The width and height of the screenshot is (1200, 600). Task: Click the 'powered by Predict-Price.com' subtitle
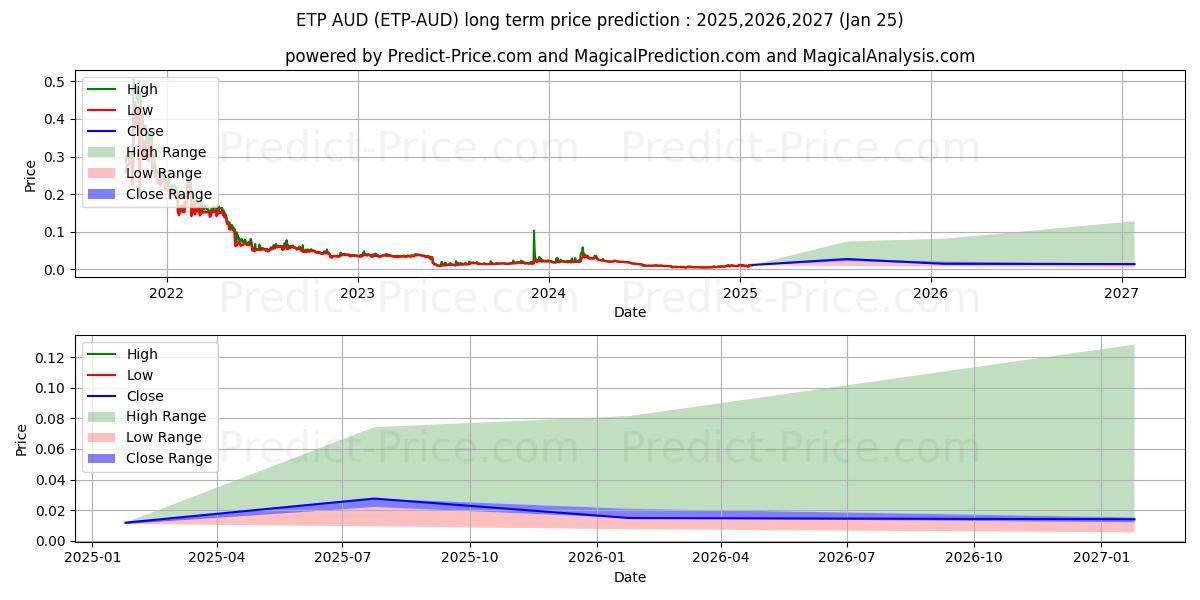(x=630, y=56)
